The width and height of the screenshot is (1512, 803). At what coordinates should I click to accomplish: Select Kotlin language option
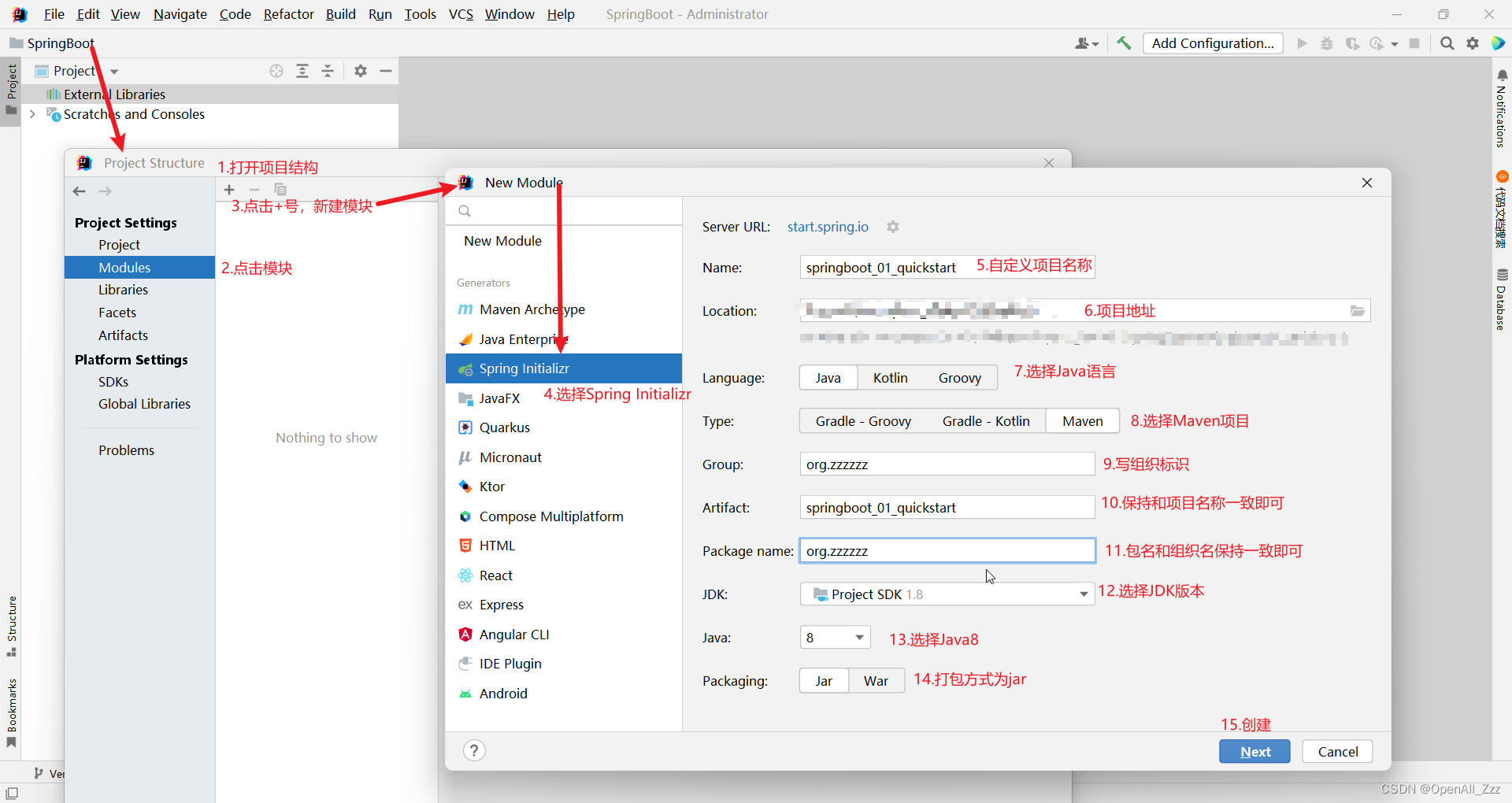(x=890, y=378)
